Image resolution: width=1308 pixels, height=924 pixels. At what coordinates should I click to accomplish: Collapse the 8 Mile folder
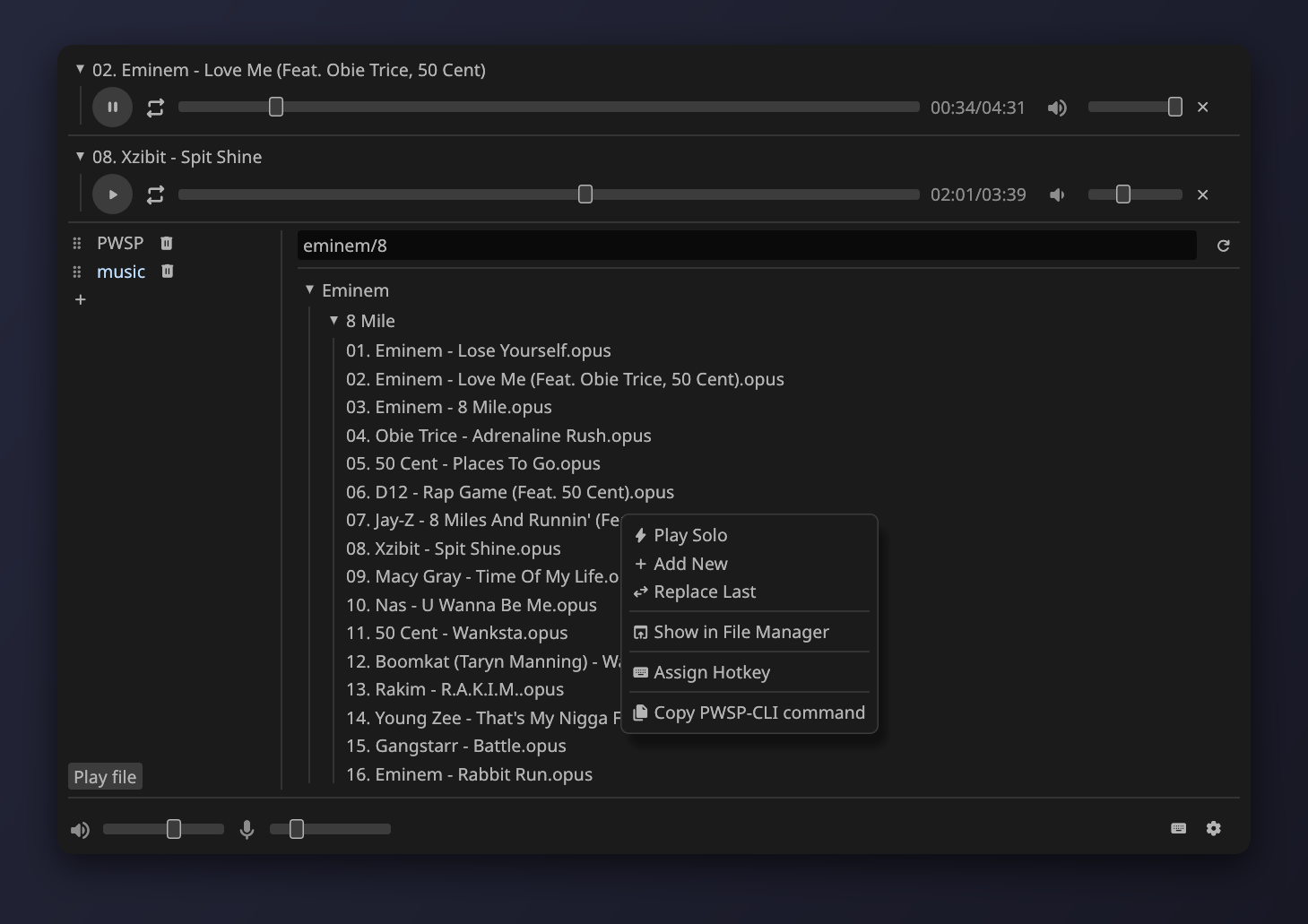333,320
